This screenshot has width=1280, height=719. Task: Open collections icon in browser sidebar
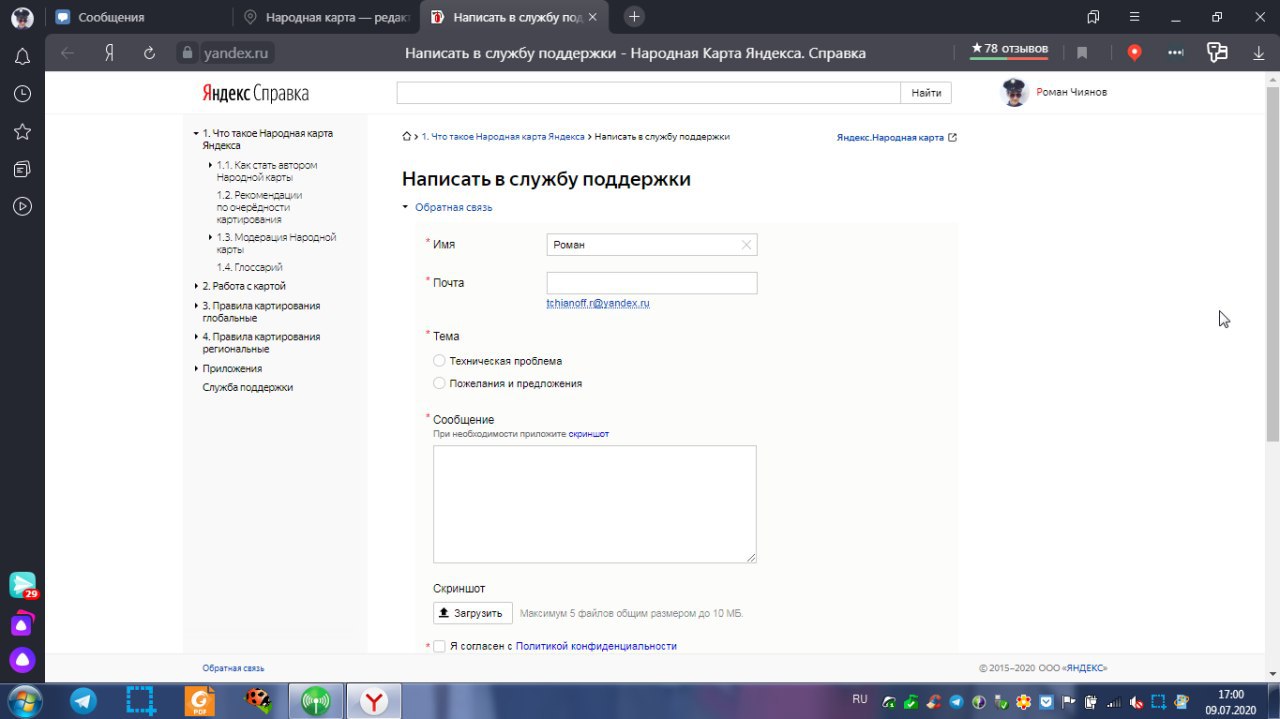(x=22, y=169)
